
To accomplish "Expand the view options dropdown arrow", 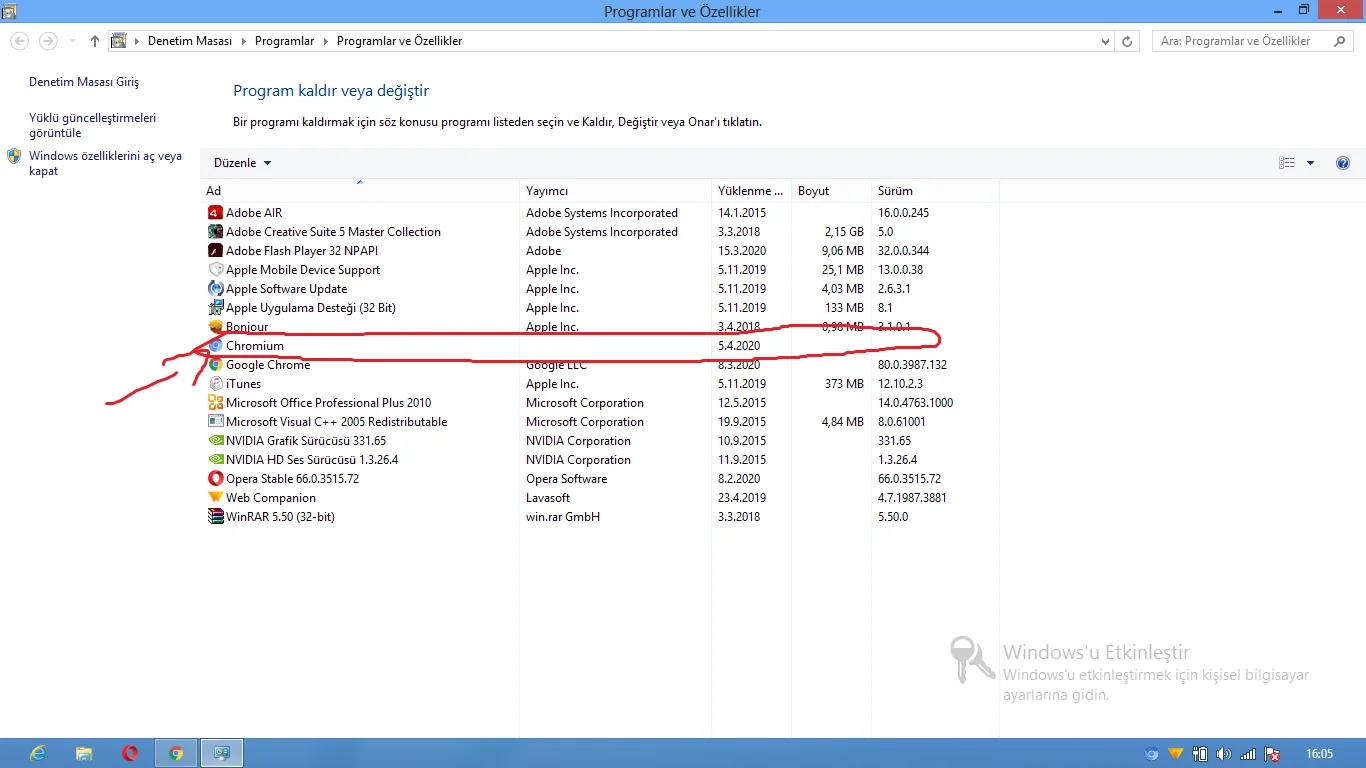I will coord(1310,163).
